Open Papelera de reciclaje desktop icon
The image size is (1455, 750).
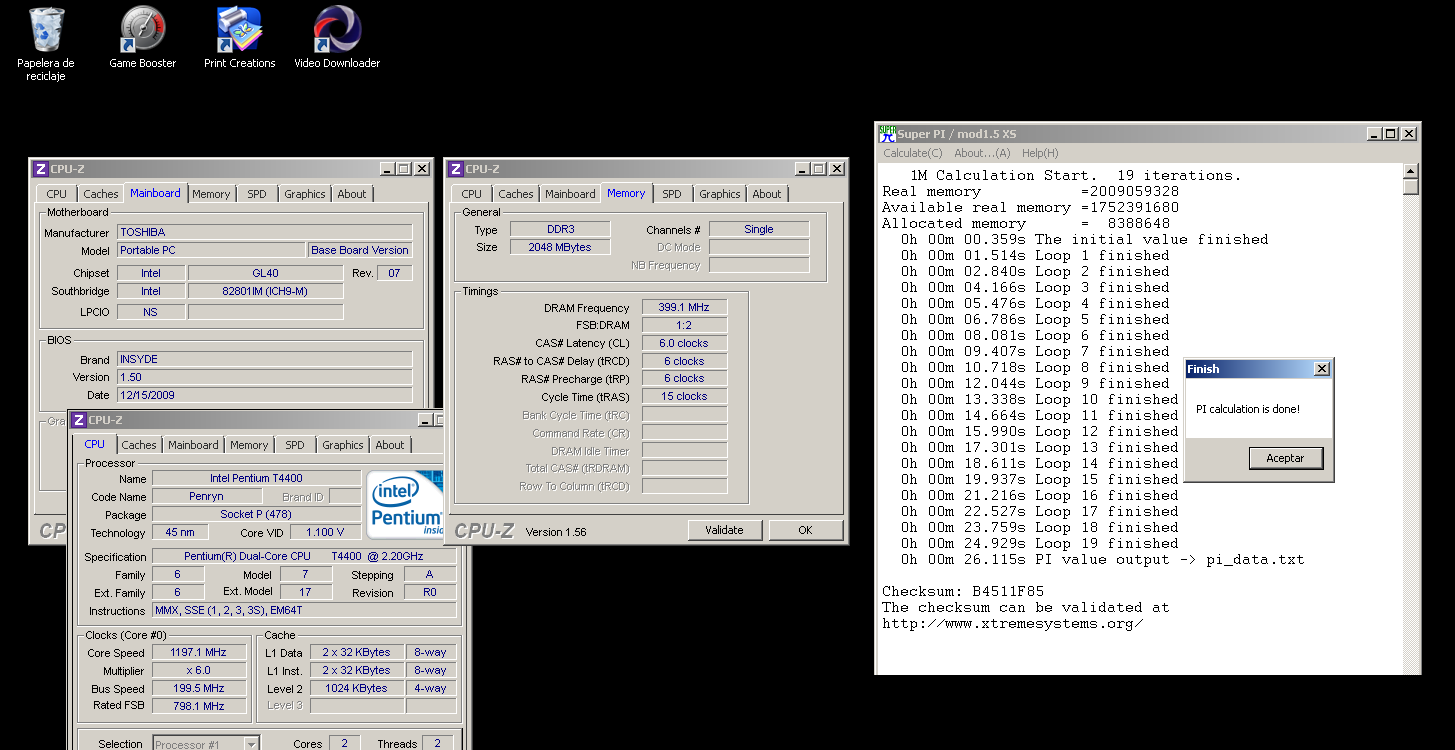(x=46, y=44)
